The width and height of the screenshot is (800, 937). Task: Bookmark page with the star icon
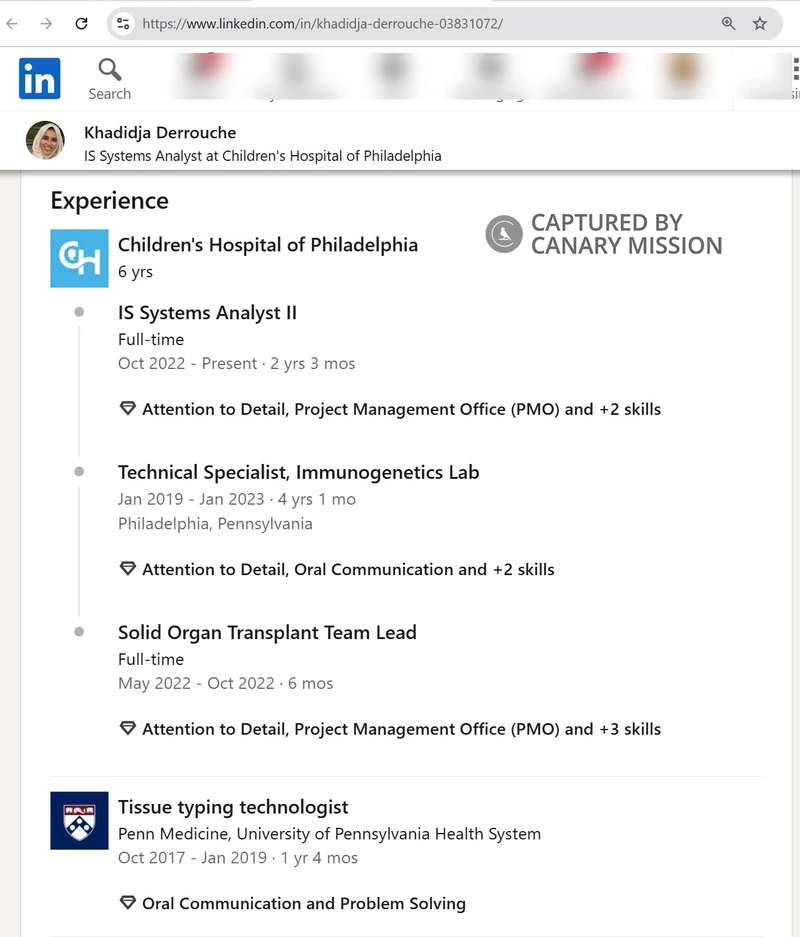pos(759,24)
